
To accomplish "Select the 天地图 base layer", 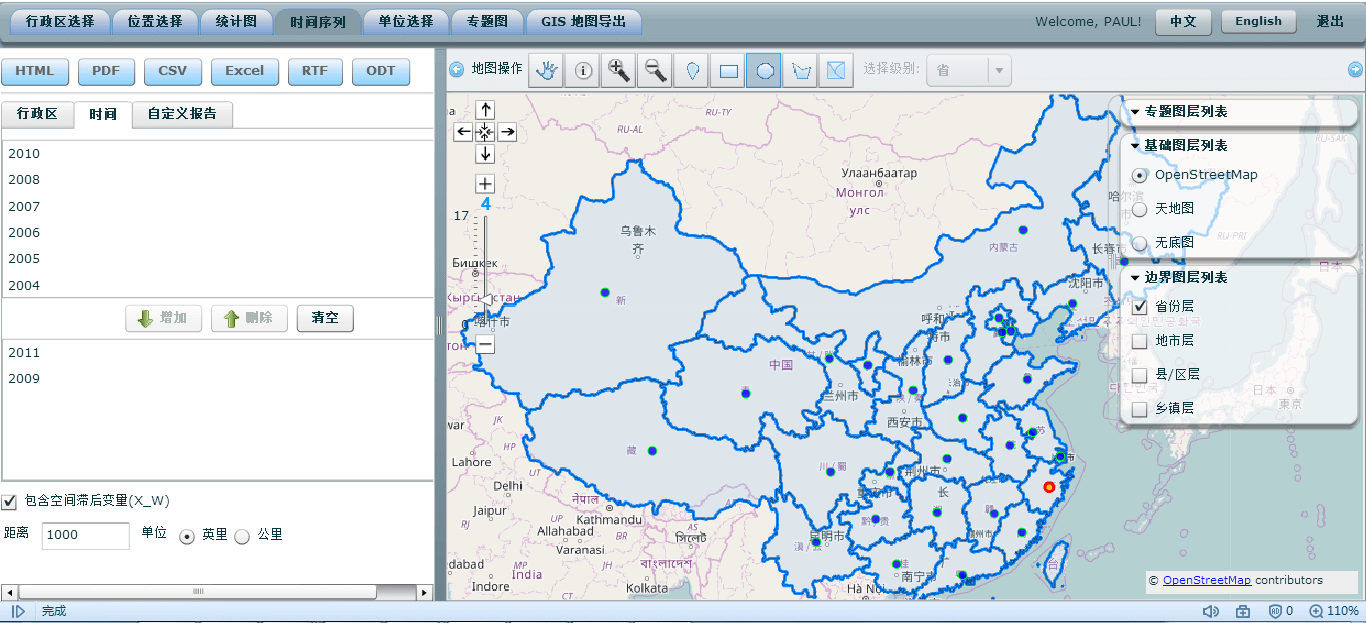I will (x=1139, y=209).
